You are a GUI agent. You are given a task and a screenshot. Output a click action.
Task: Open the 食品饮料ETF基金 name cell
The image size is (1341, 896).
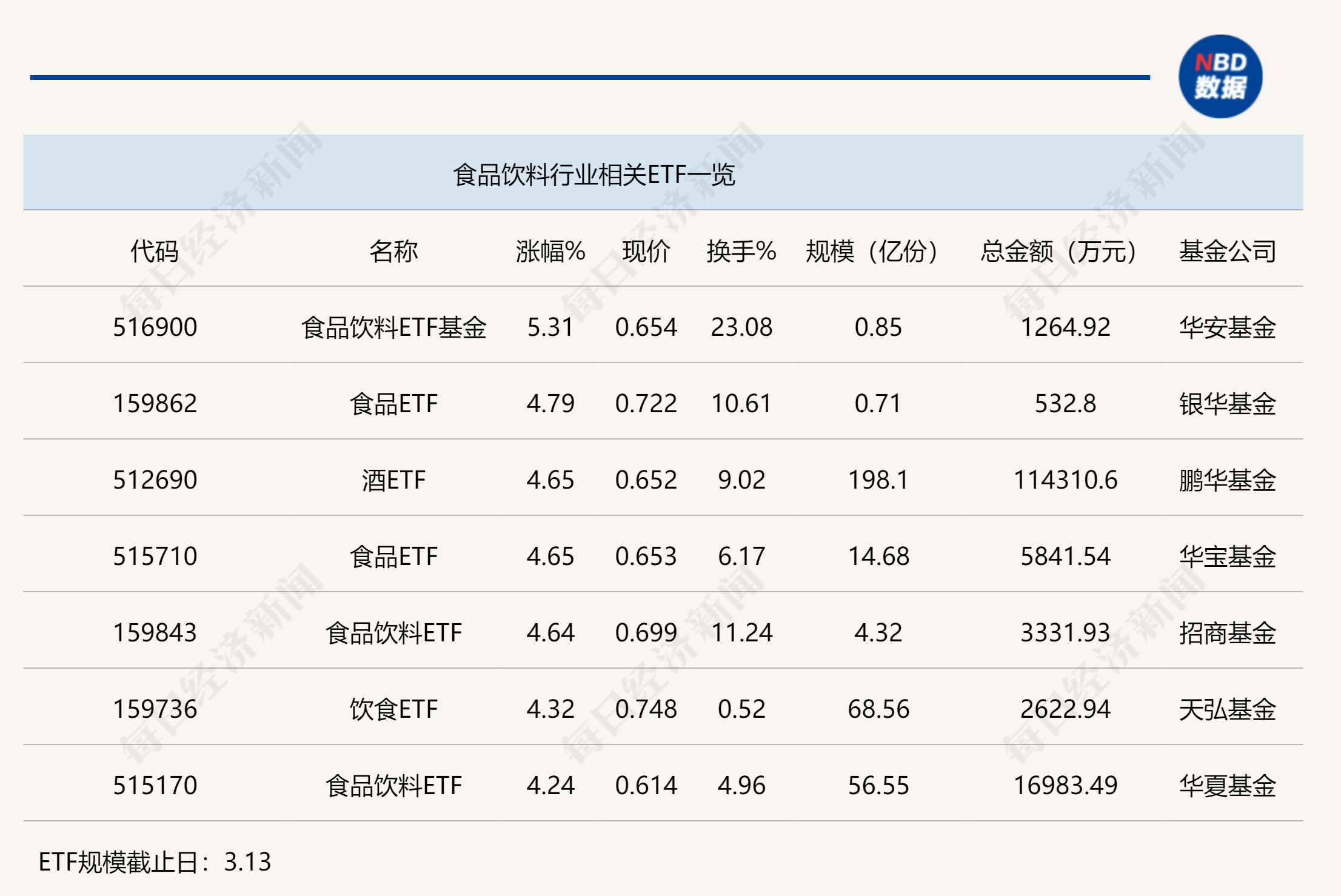pyautogui.click(x=393, y=327)
